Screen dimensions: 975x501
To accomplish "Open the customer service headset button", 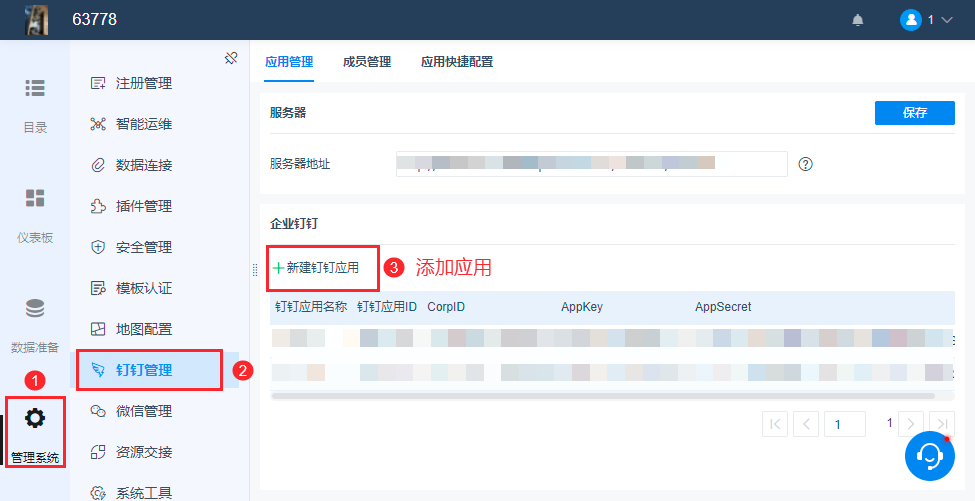I will point(930,456).
